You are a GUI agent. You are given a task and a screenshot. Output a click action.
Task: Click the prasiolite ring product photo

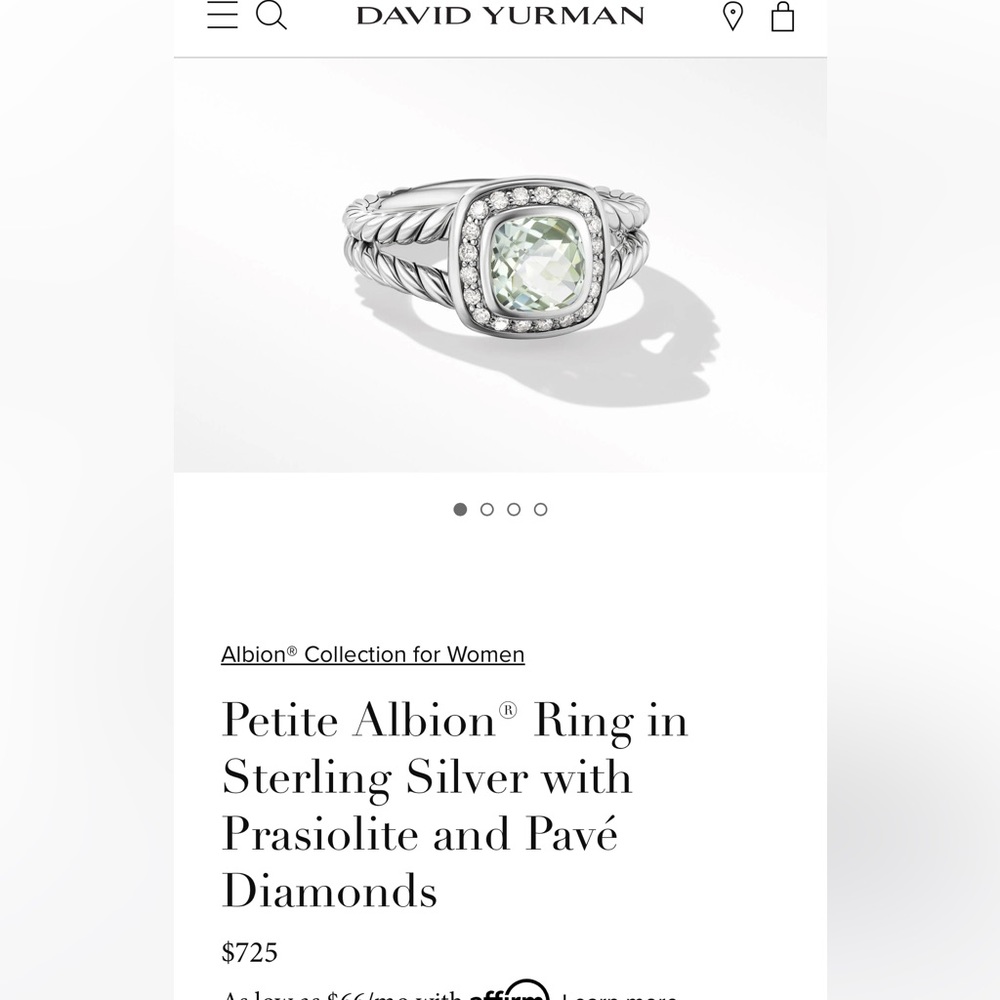pyautogui.click(x=500, y=265)
